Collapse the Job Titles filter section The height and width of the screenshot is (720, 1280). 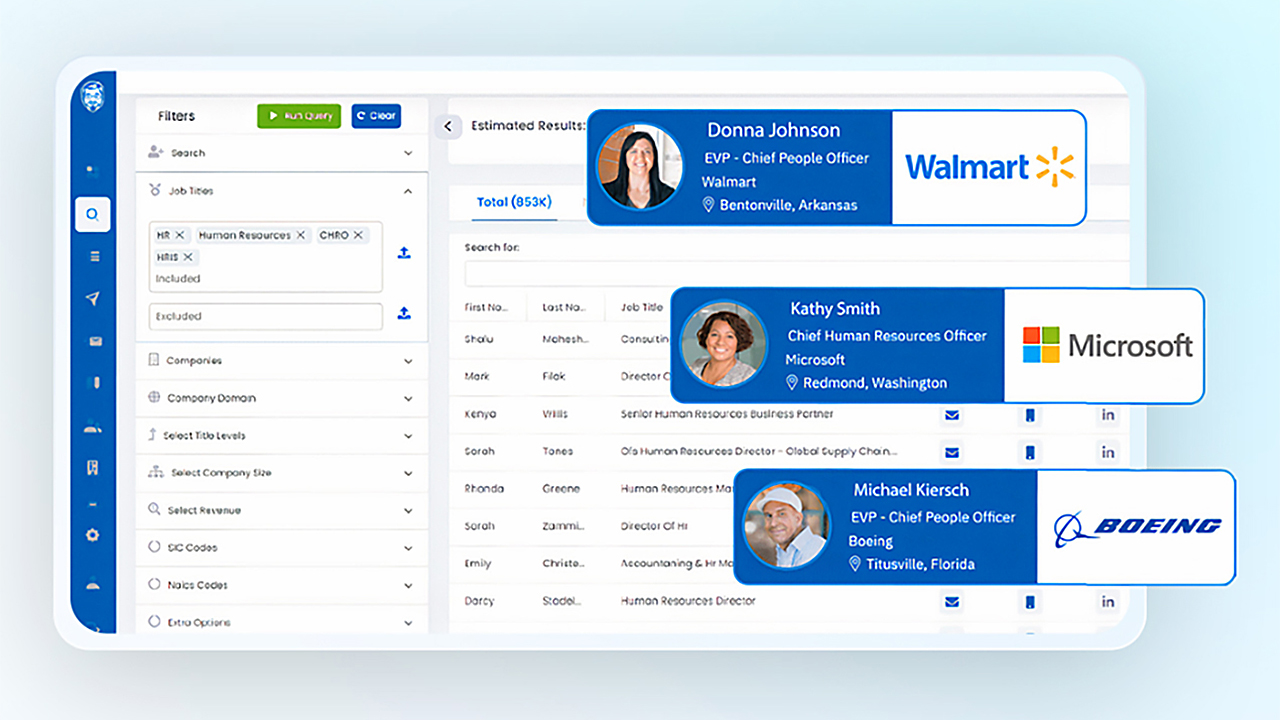408,190
